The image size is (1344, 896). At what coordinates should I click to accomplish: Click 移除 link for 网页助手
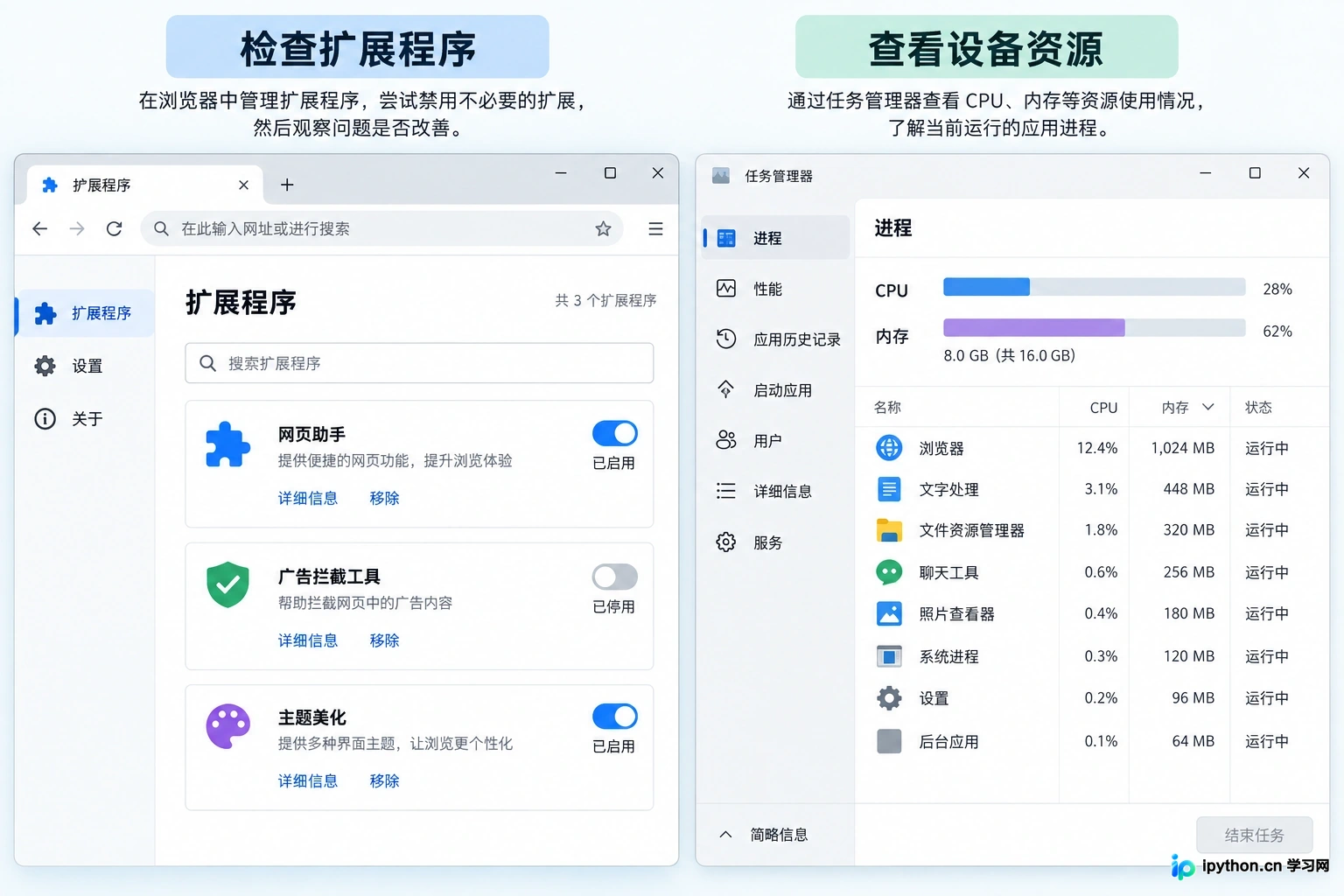(384, 498)
